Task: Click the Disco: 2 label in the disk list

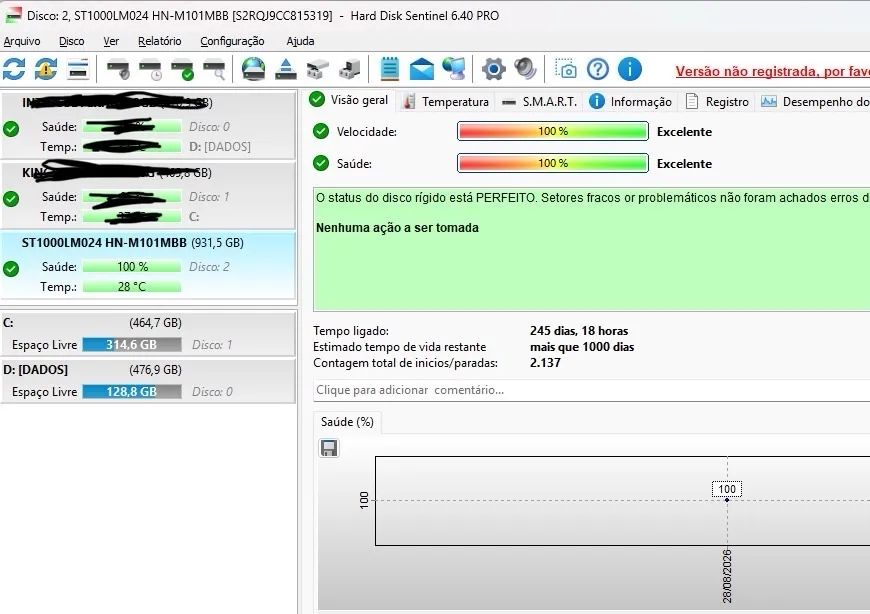Action: (x=209, y=267)
